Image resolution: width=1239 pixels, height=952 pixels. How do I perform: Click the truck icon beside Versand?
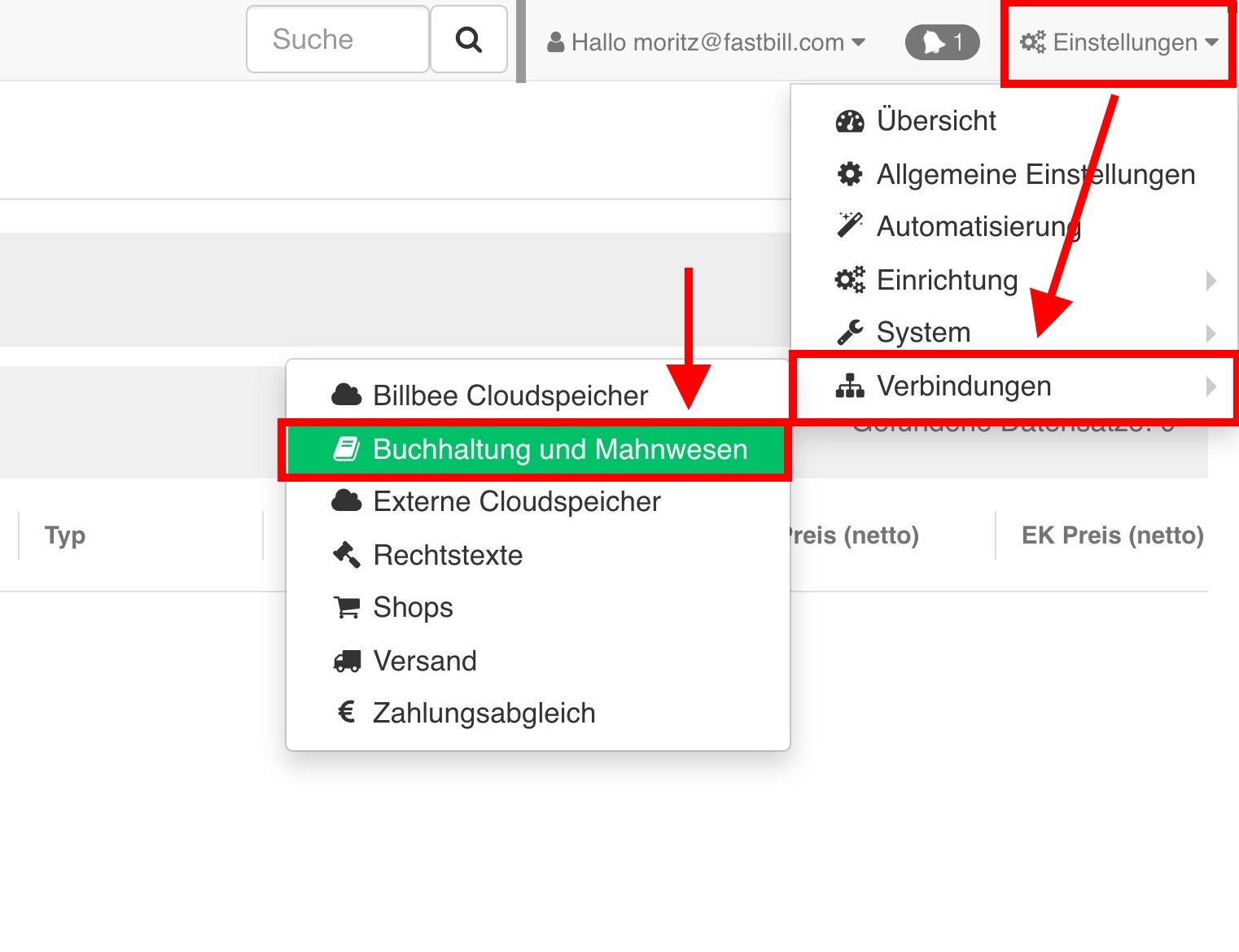[x=346, y=661]
